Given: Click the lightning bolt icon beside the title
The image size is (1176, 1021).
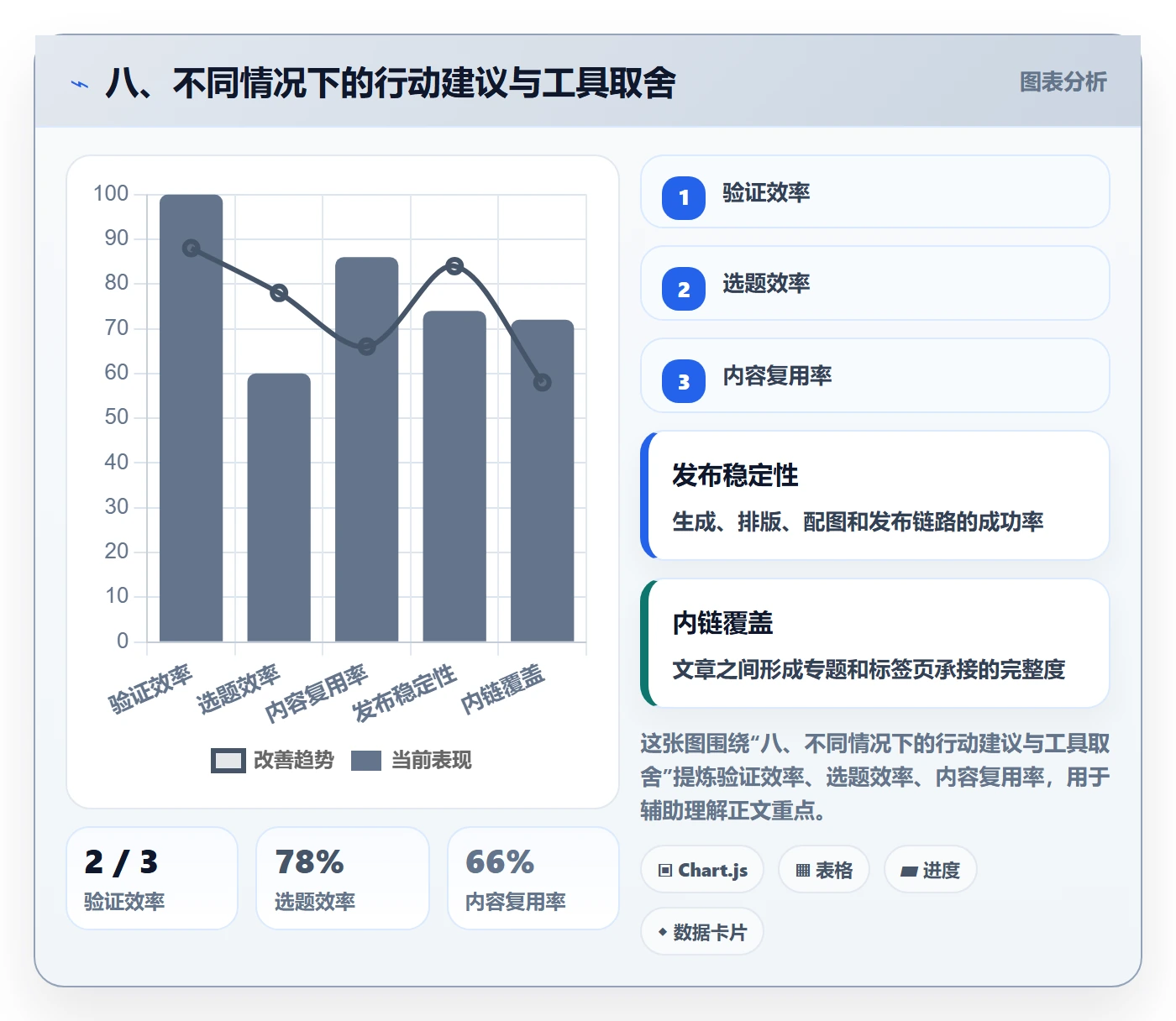Looking at the screenshot, I should (x=80, y=83).
